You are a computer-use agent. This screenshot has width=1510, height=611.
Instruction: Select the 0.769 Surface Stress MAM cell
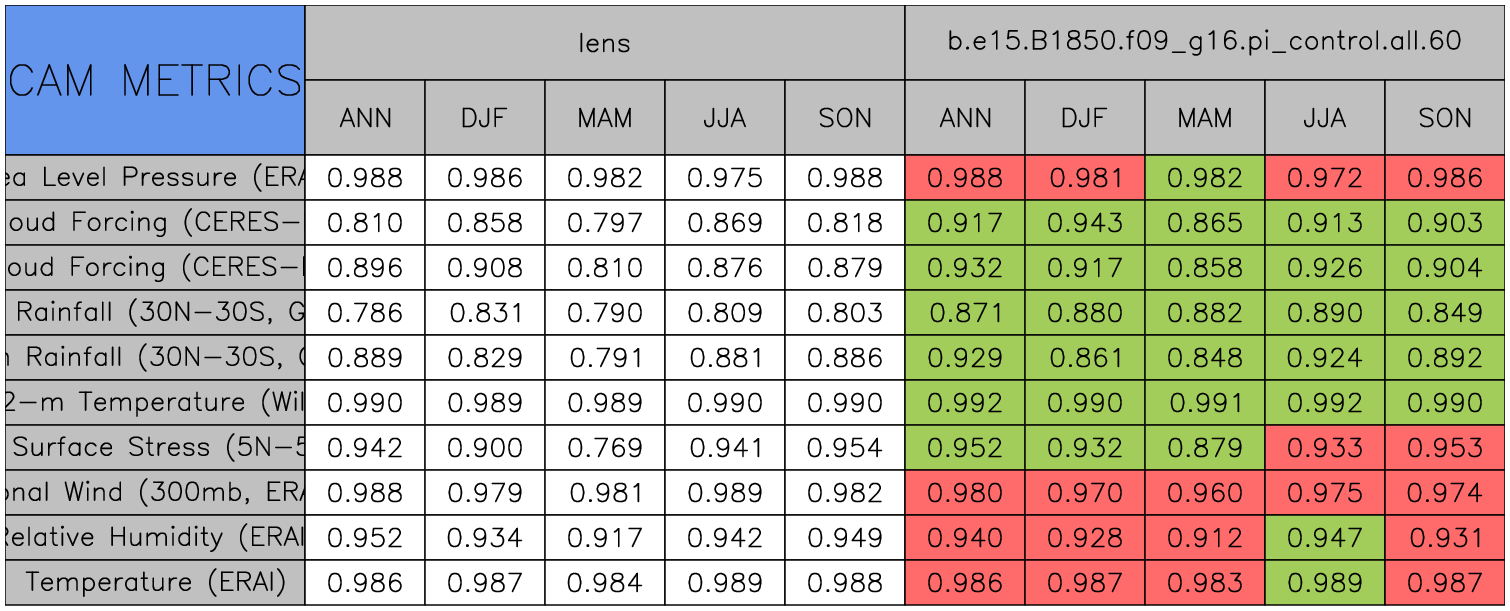(x=605, y=448)
